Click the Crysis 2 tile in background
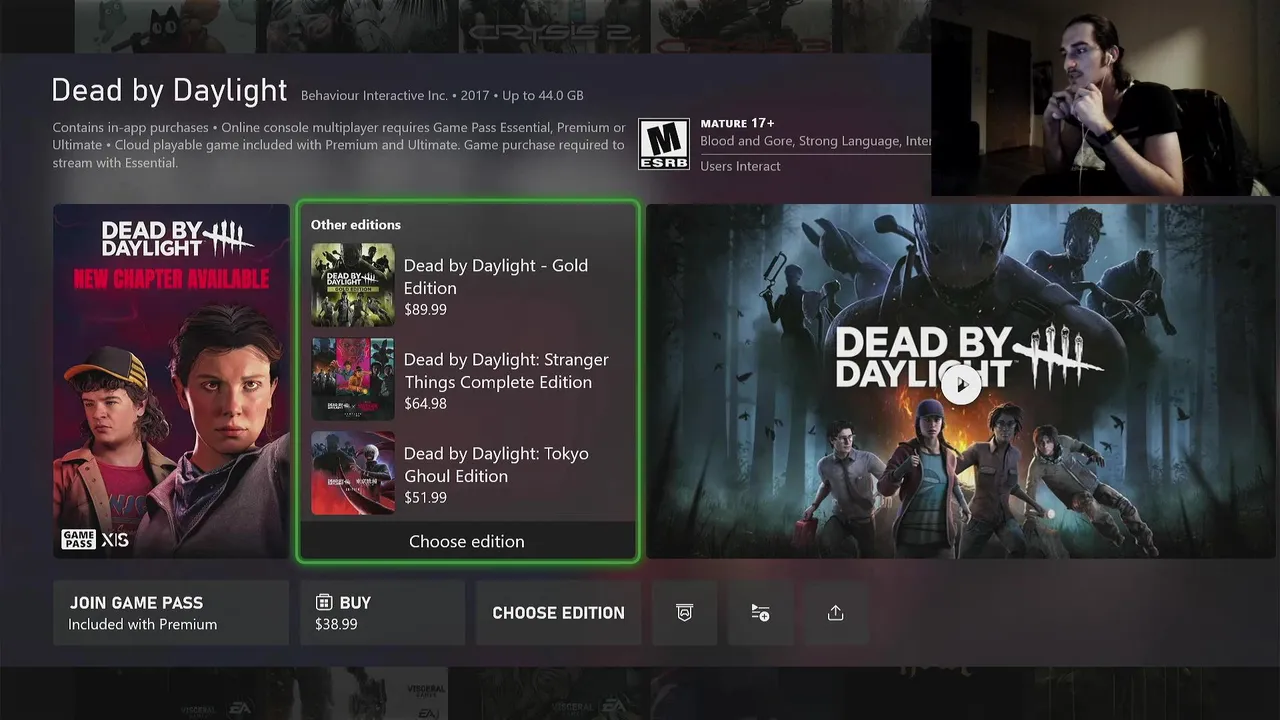Viewport: 1280px width, 720px height. pyautogui.click(x=555, y=26)
